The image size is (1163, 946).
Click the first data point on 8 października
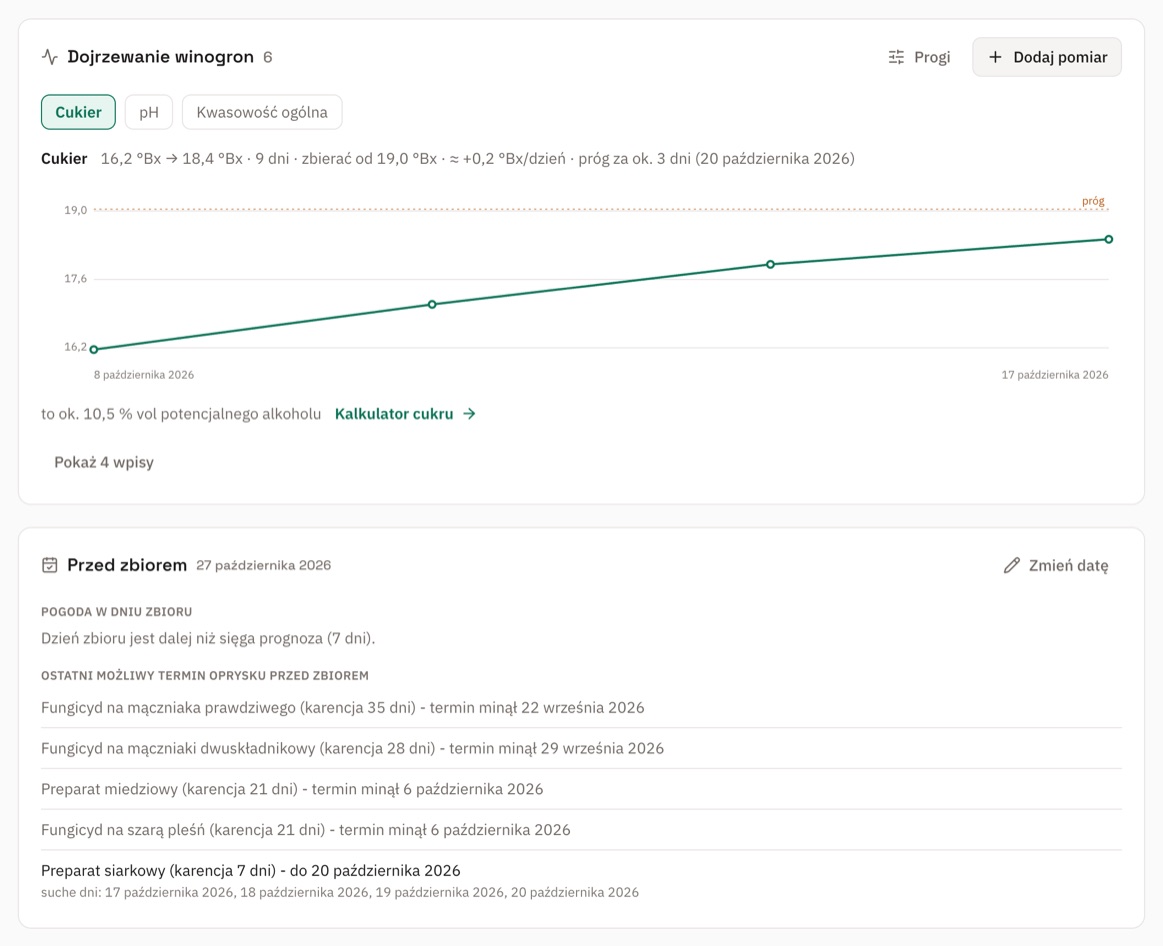94,349
